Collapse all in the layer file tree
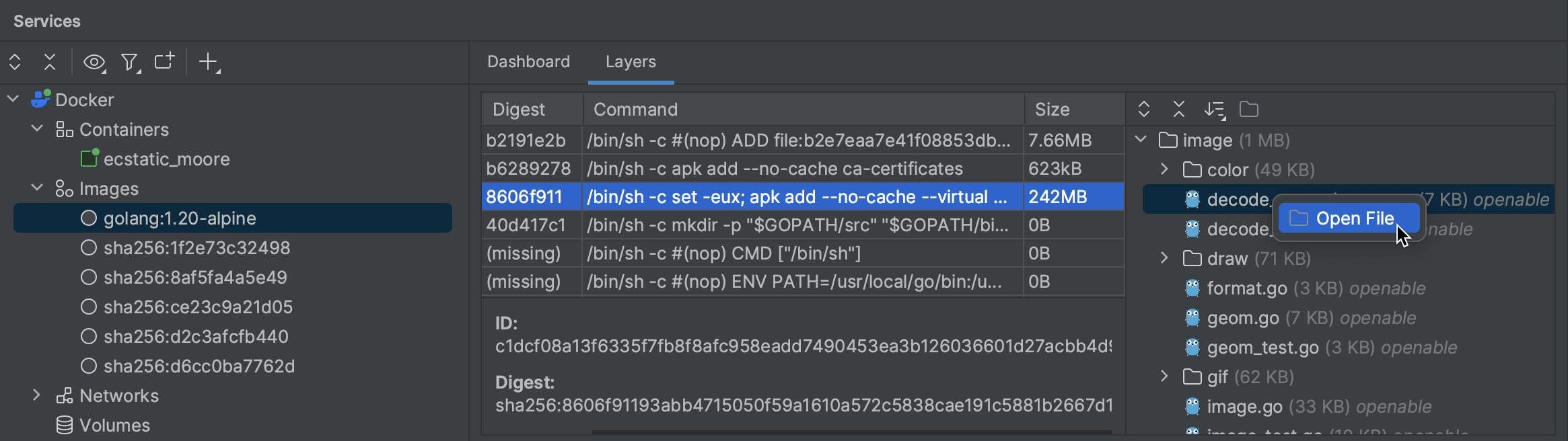 coord(1178,108)
